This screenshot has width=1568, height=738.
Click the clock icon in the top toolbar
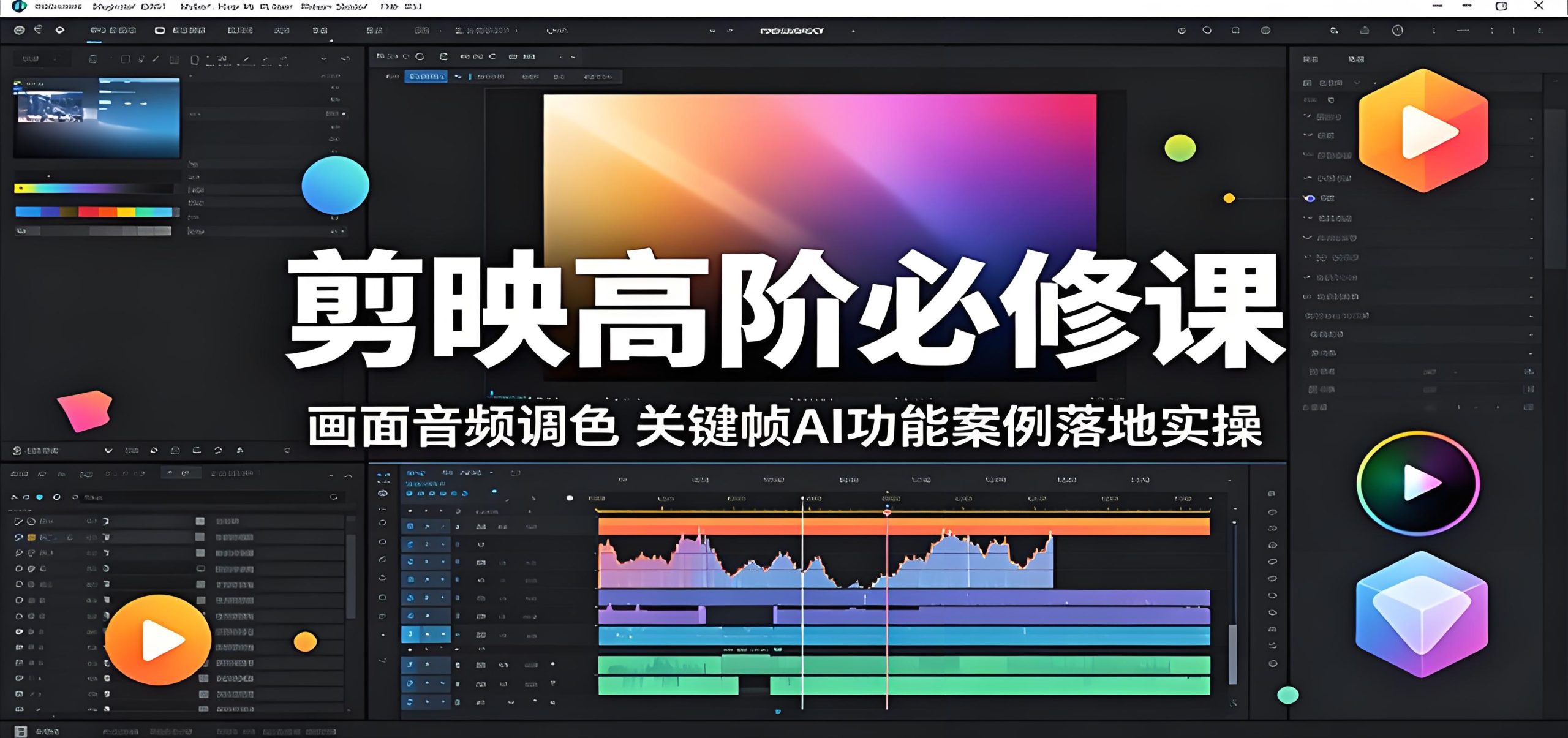(1397, 30)
